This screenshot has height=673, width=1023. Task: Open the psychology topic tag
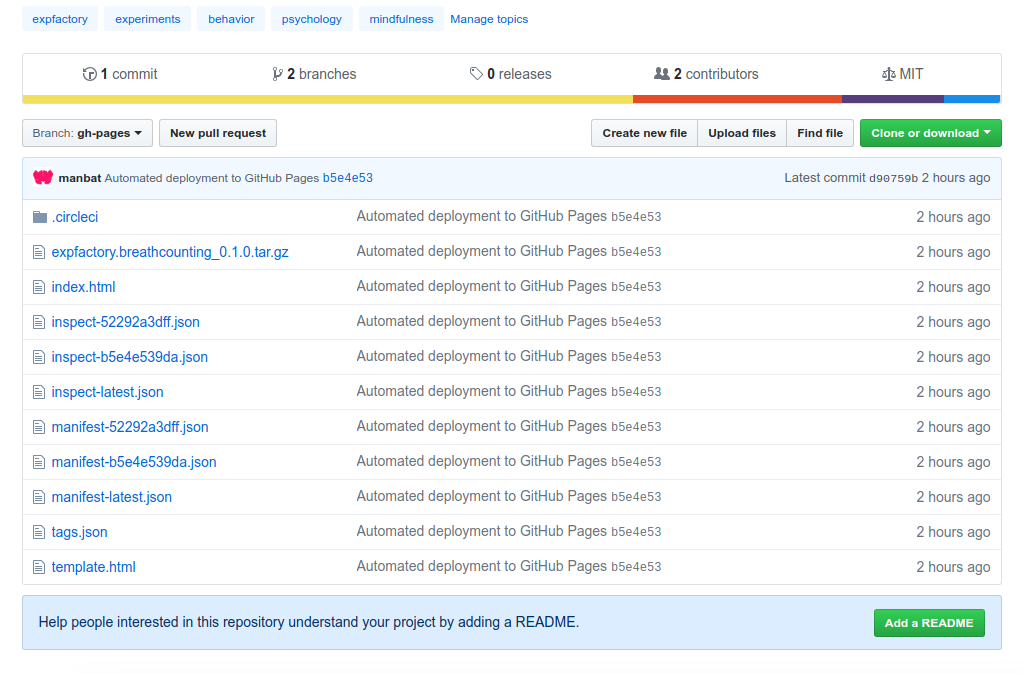point(312,19)
